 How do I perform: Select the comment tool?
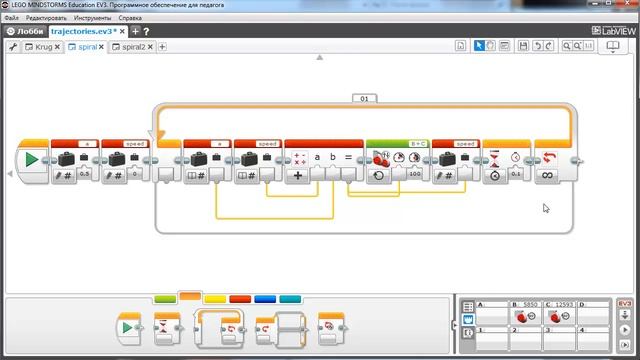tap(504, 46)
